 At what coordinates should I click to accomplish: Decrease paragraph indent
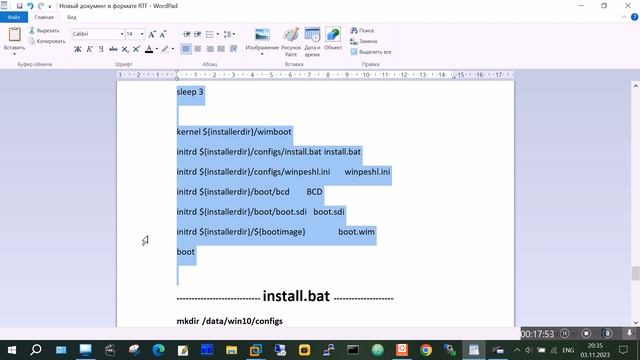[x=187, y=34]
